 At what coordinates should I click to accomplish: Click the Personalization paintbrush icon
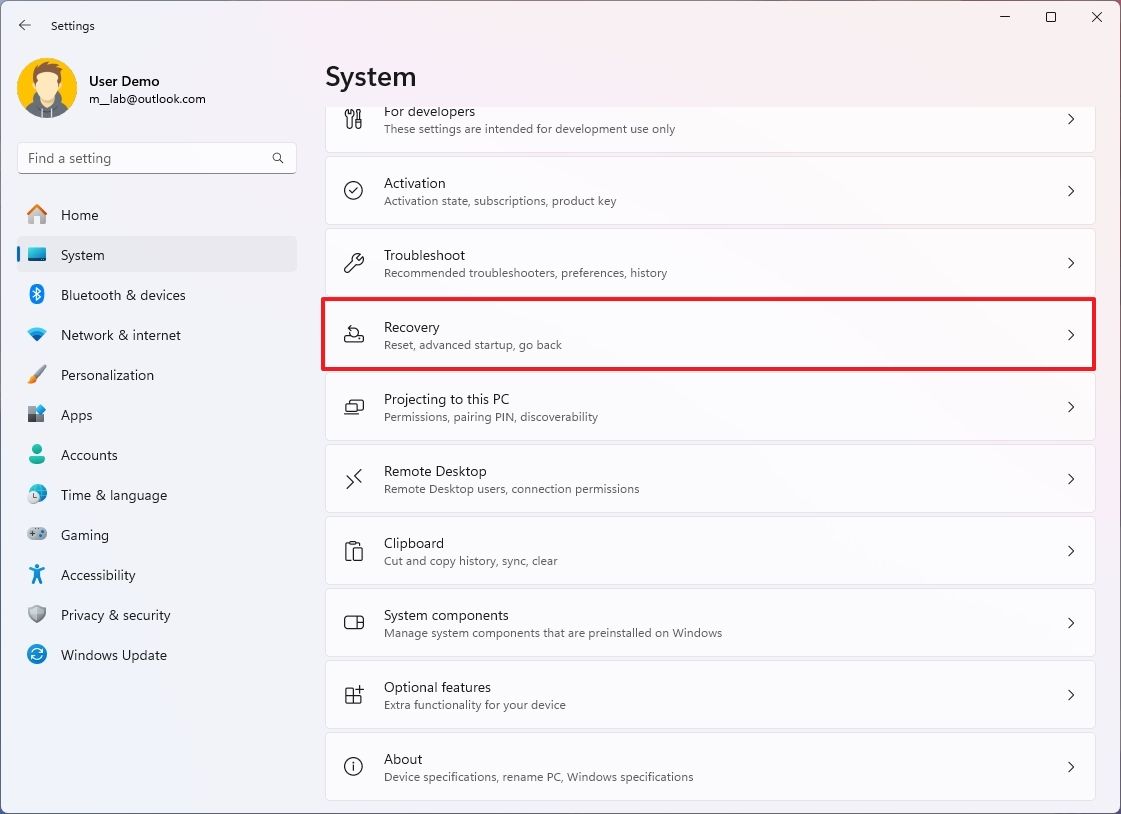click(38, 375)
